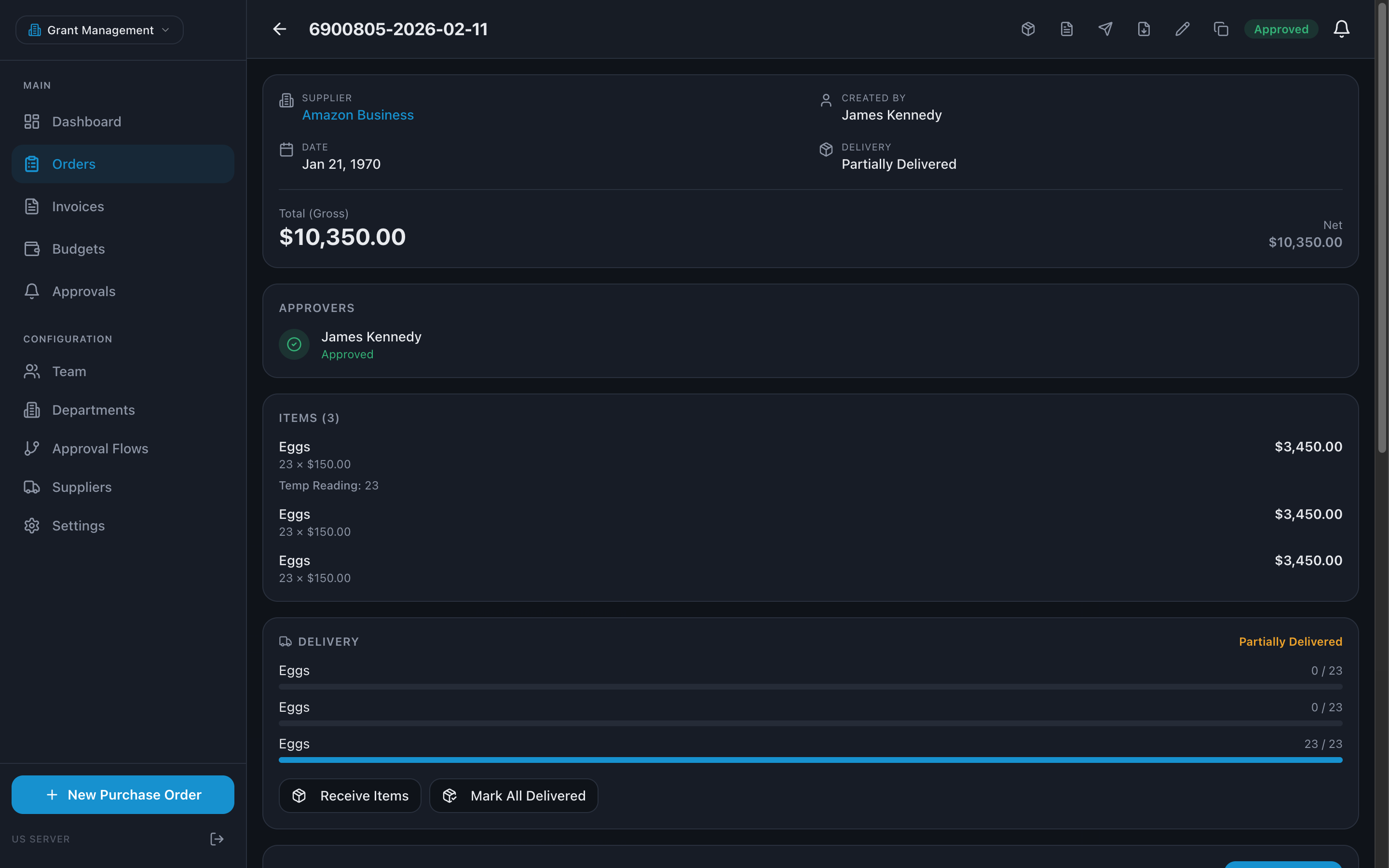This screenshot has height=868, width=1389.
Task: Duplicate order with copy icon
Action: pos(1221,29)
